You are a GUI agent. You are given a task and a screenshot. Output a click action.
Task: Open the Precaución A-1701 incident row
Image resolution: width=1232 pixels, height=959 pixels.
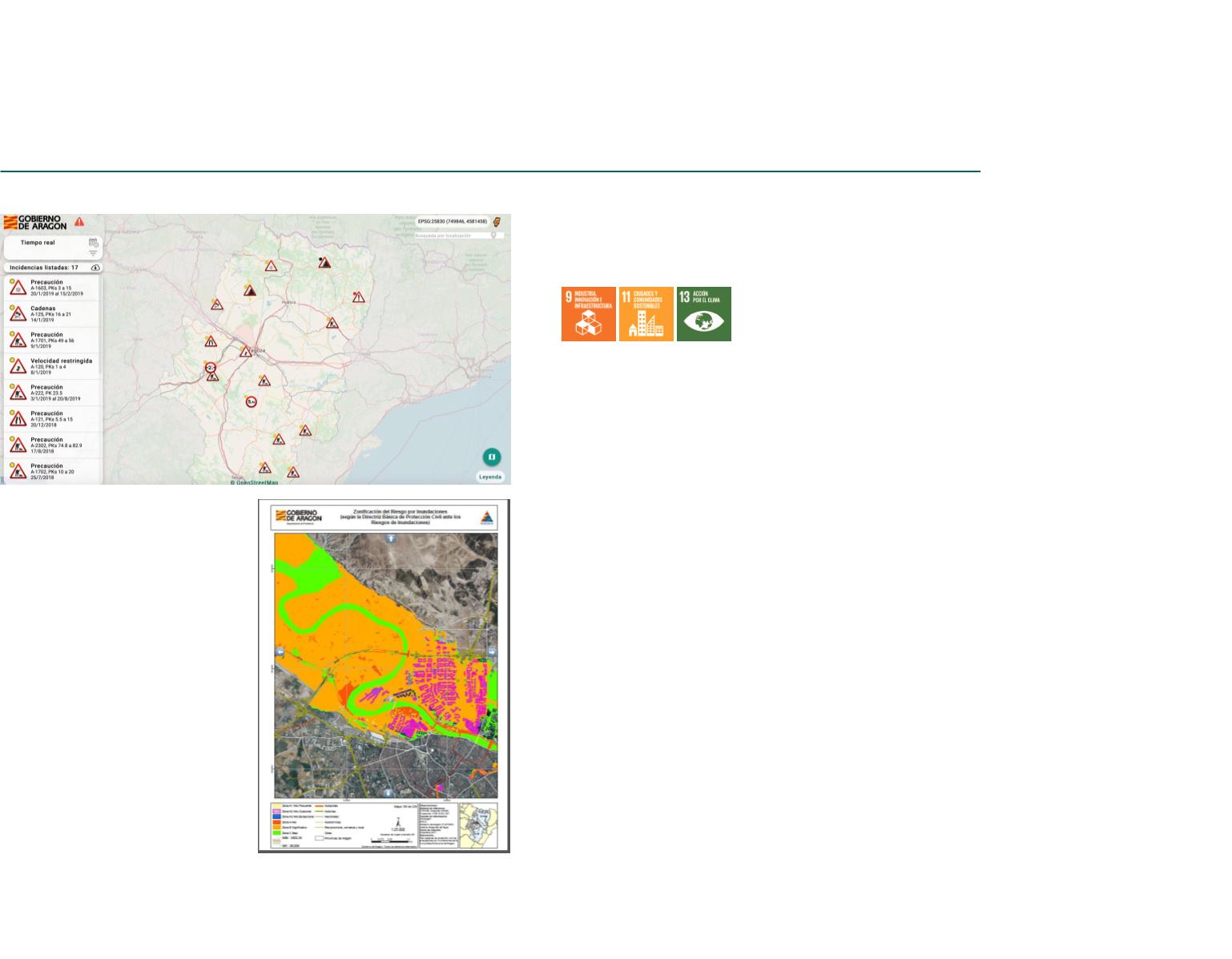pos(53,340)
